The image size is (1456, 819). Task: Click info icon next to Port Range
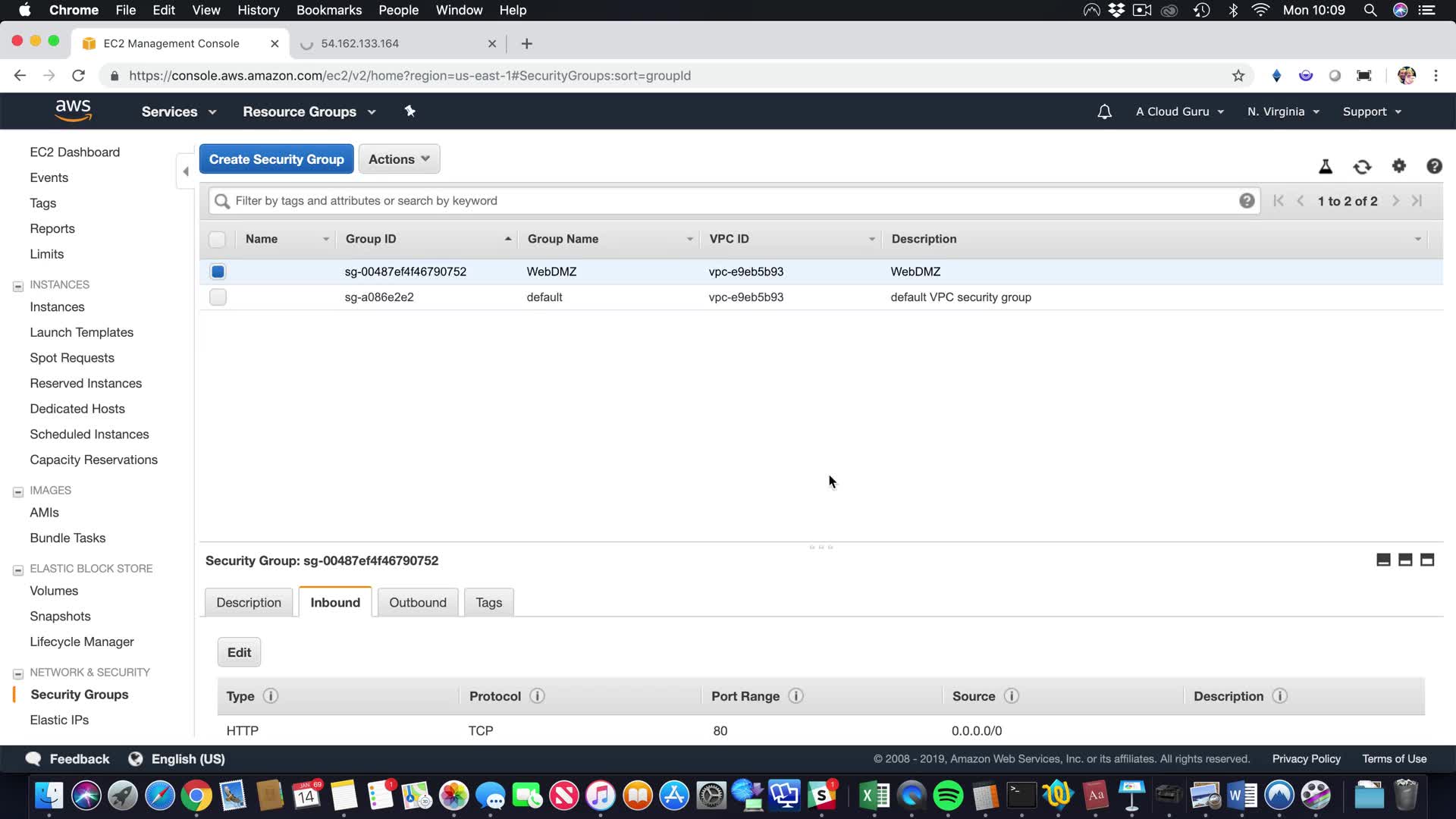click(795, 695)
